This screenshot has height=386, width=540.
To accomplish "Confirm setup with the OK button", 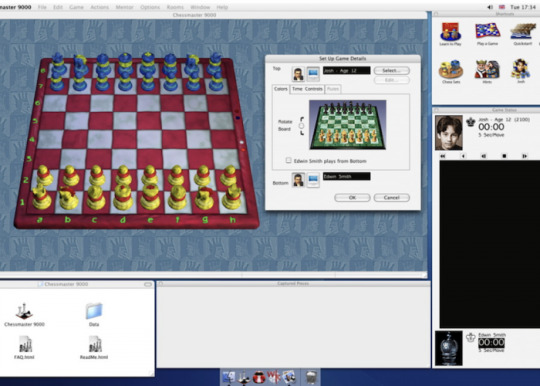I will [x=352, y=198].
